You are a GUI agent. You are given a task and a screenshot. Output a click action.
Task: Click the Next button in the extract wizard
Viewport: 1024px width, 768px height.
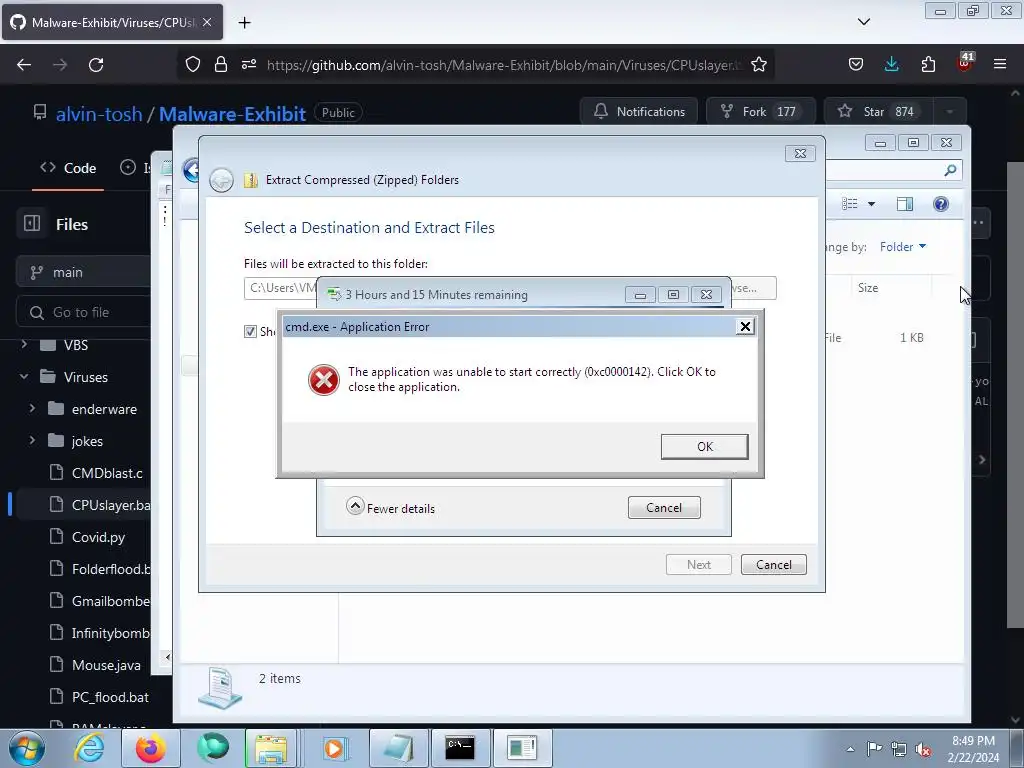pos(698,564)
